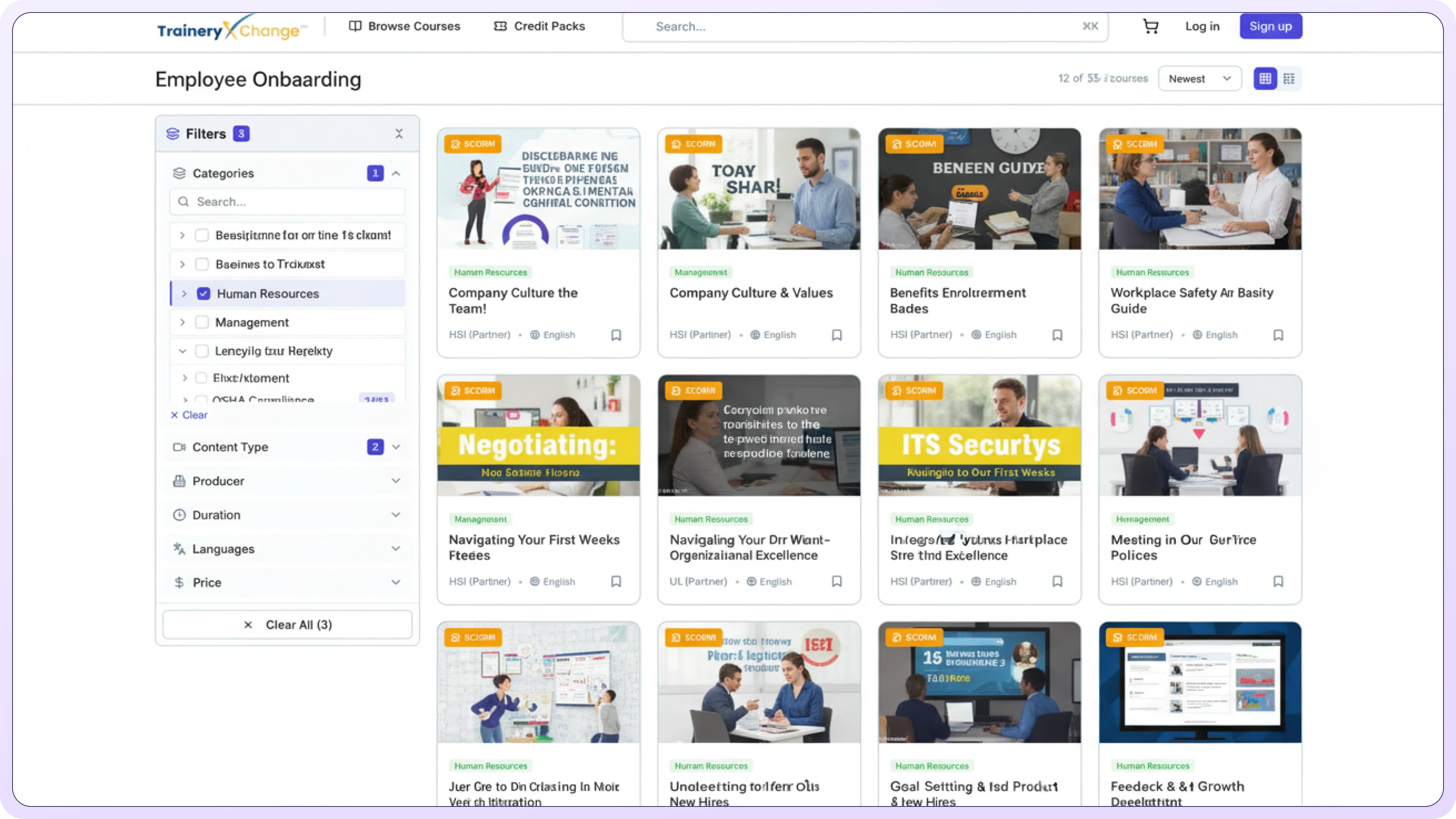Image resolution: width=1456 pixels, height=819 pixels.
Task: Clear the search field using the X icon
Action: (1090, 26)
